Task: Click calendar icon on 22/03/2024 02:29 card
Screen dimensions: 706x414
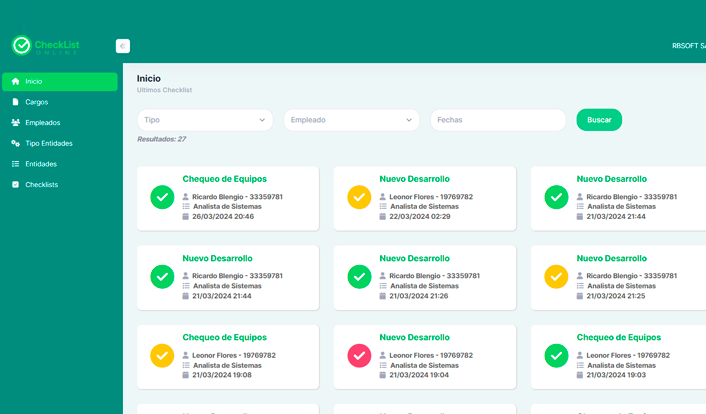Action: pos(383,216)
